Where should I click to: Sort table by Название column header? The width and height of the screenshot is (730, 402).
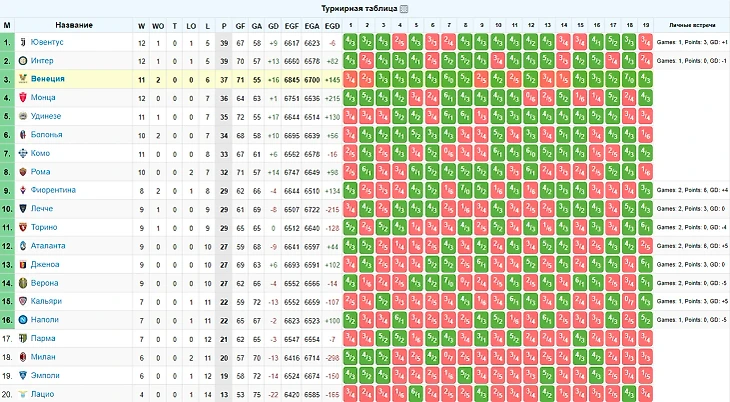(x=74, y=25)
